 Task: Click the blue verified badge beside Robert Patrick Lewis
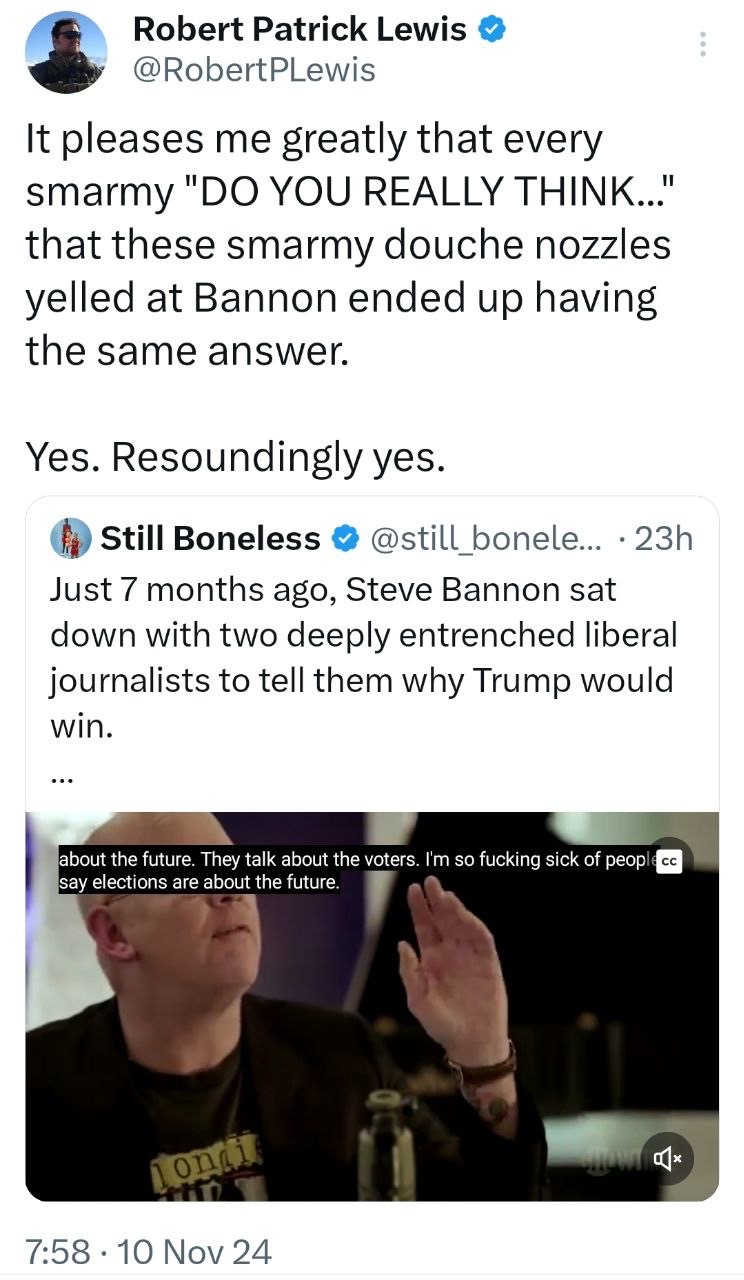tap(491, 30)
